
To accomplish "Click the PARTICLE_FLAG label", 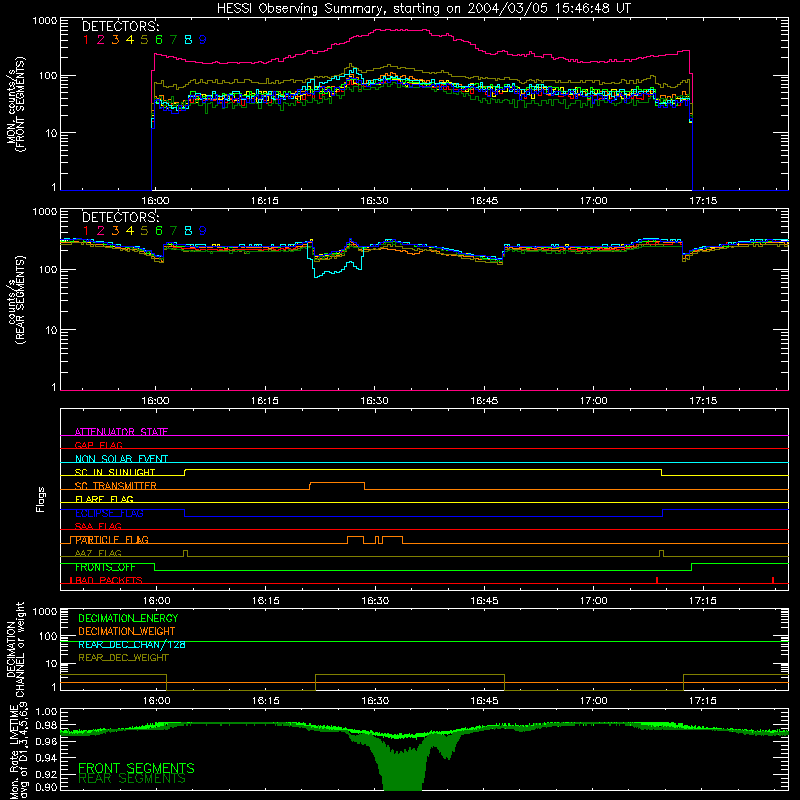I will 112,540.
